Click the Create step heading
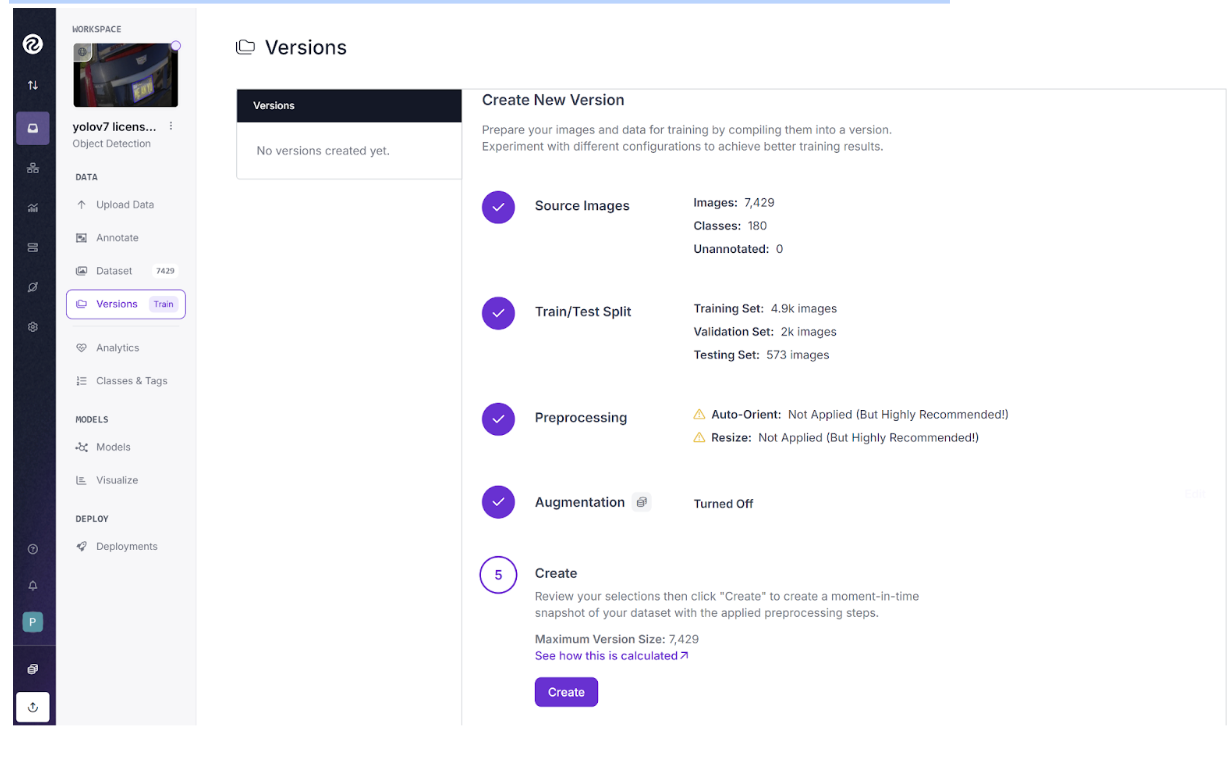1232x760 pixels. coord(556,573)
